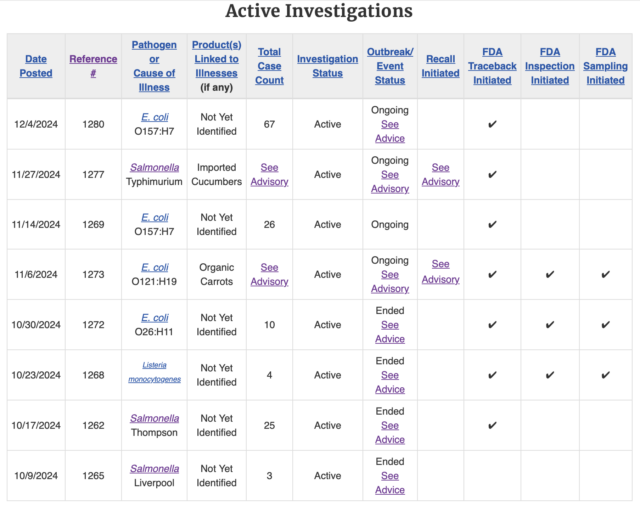Sort table by Date Posted header
640x511 pixels.
(36, 66)
